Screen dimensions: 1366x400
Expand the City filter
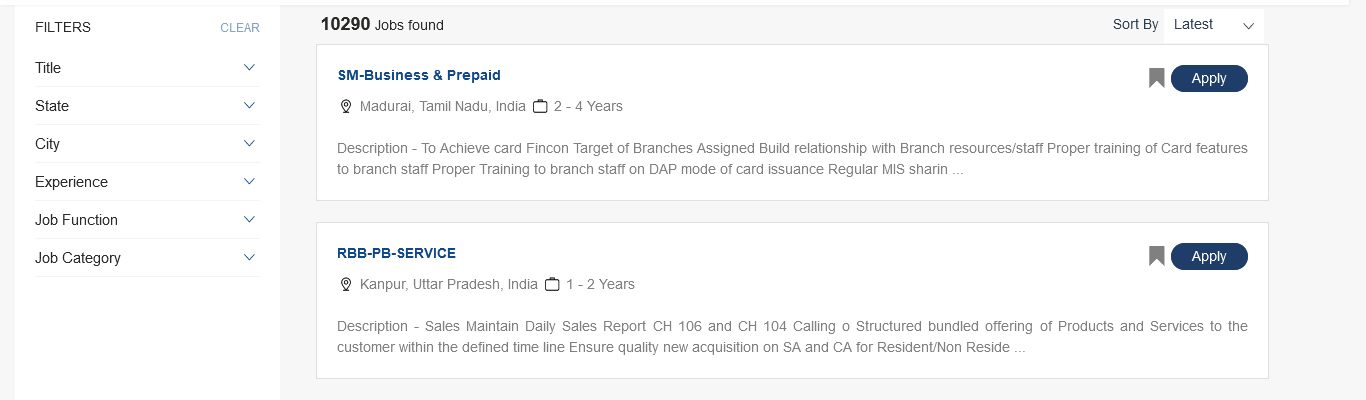[x=249, y=144]
